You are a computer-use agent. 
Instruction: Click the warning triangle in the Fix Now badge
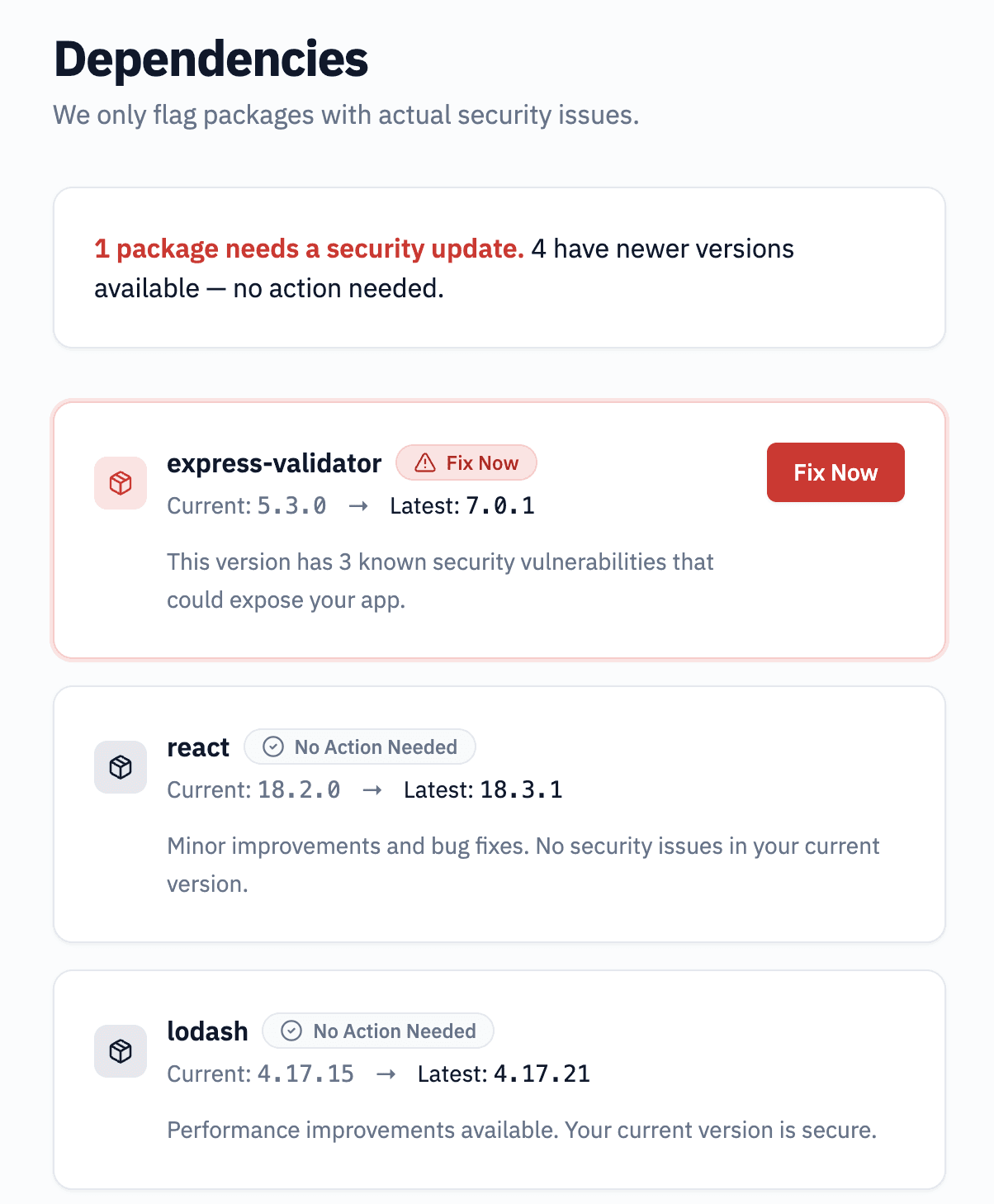click(424, 462)
